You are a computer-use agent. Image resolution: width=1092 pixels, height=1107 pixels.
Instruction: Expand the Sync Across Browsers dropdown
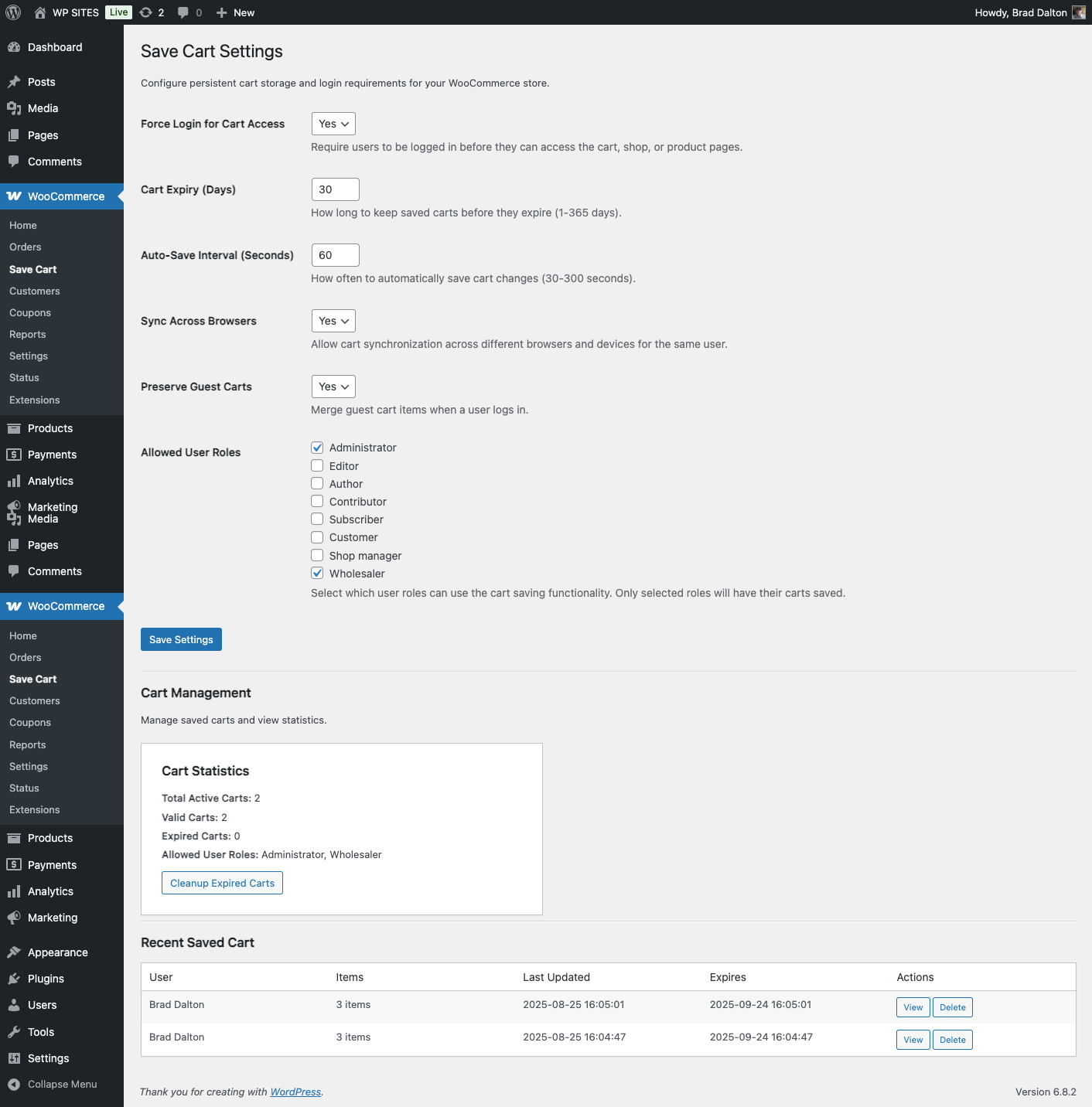pyautogui.click(x=333, y=321)
